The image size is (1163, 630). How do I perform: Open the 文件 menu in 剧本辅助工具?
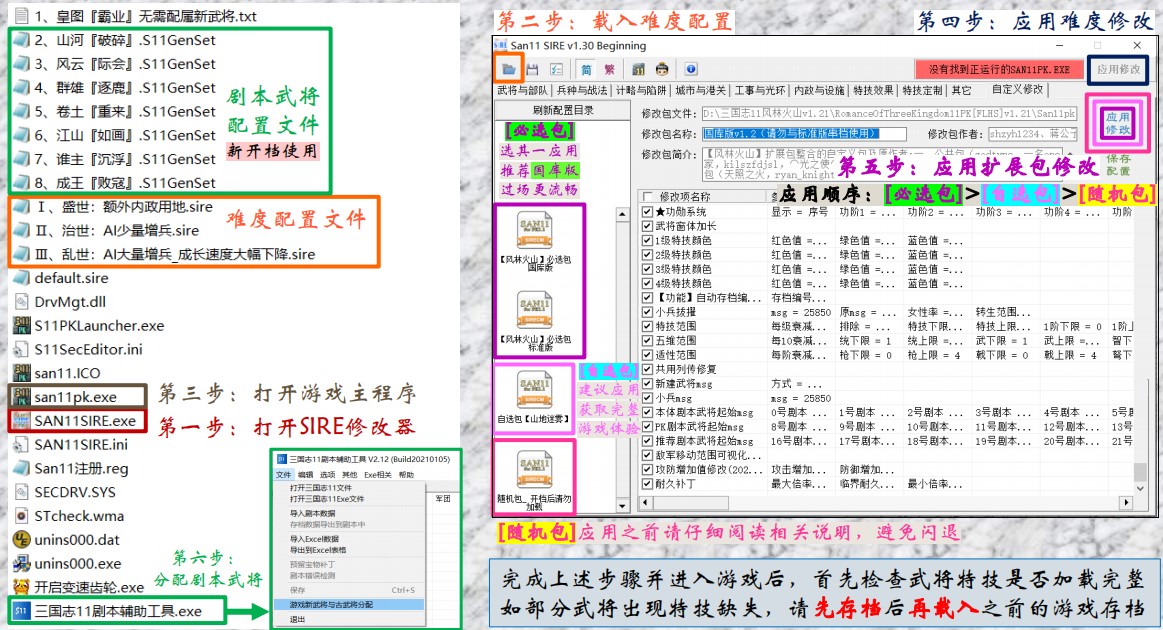(284, 474)
